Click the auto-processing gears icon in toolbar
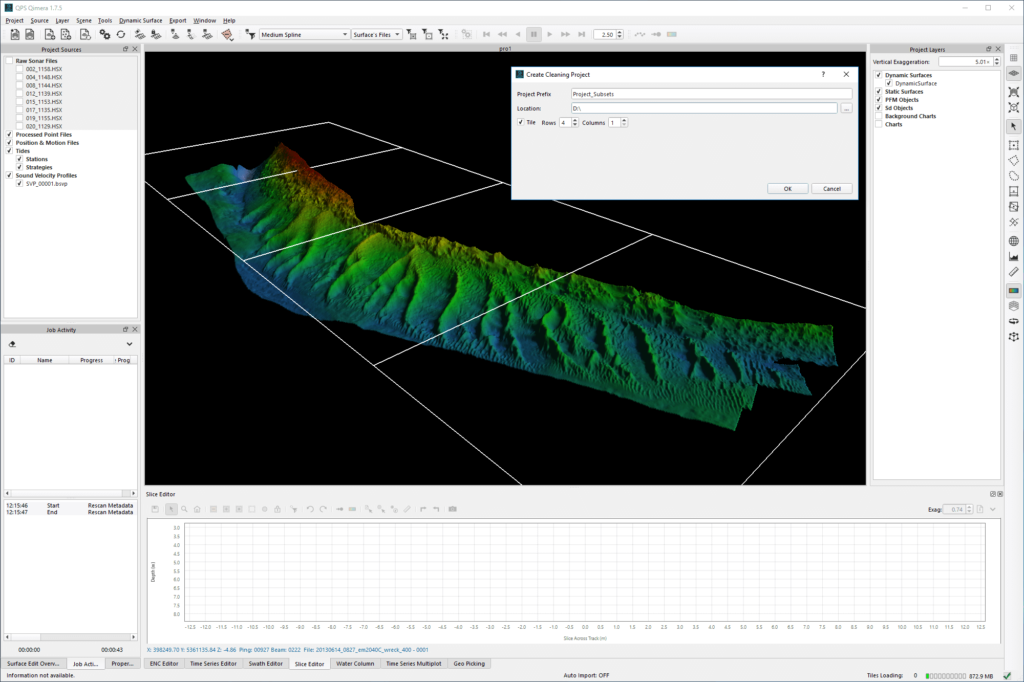The image size is (1024, 682). (x=104, y=34)
